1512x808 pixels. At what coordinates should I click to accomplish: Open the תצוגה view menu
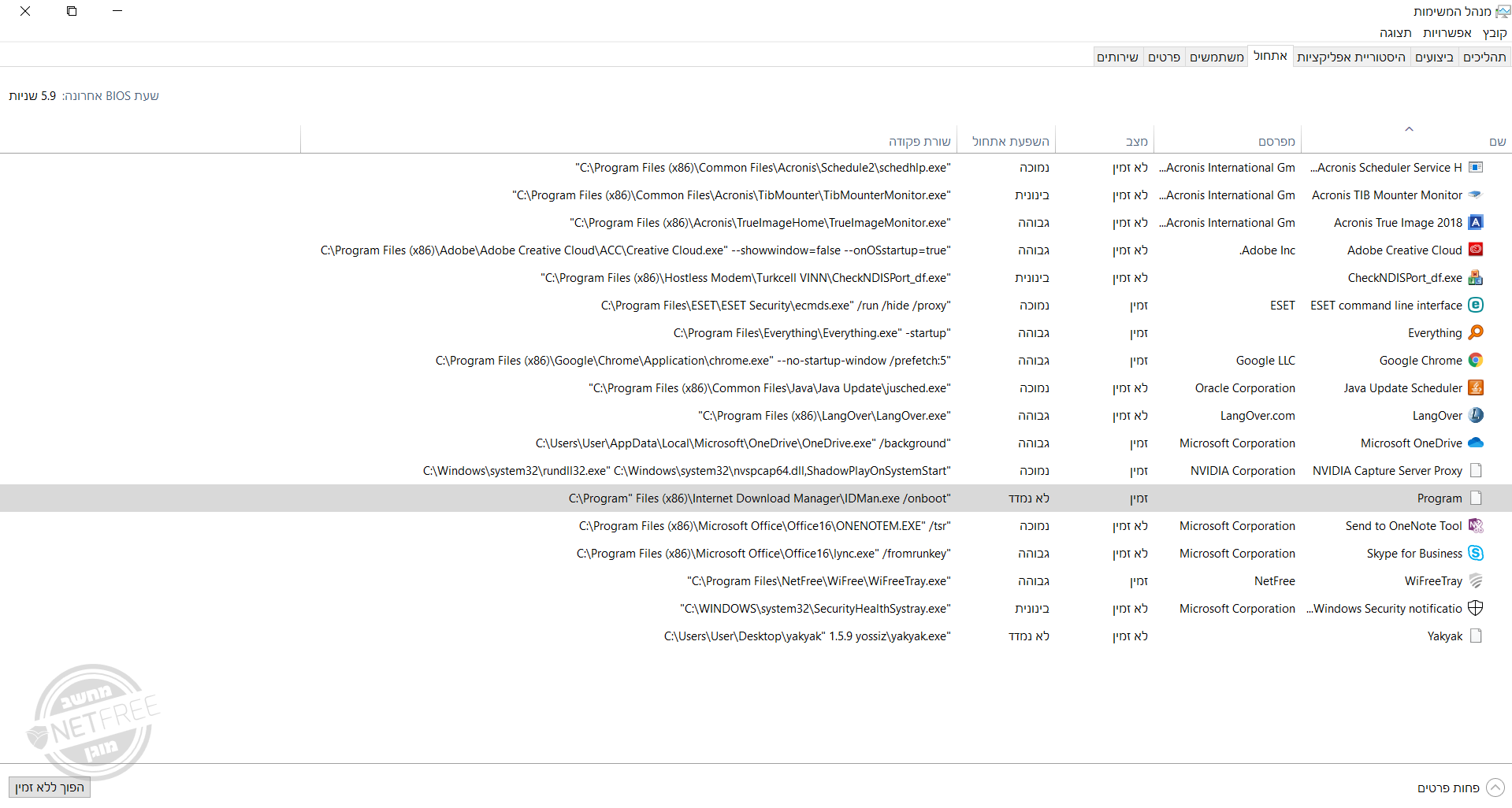[1395, 33]
